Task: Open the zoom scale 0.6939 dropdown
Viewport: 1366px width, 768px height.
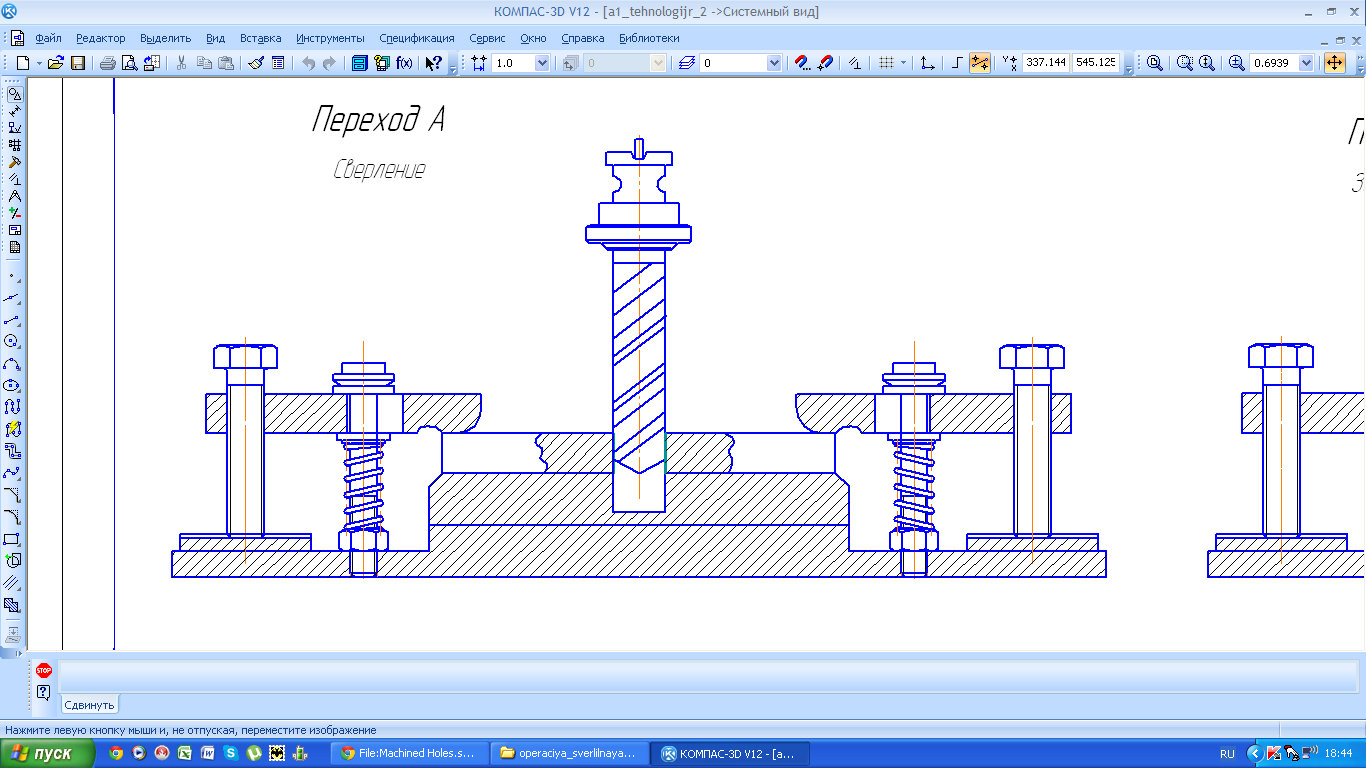Action: [1306, 63]
